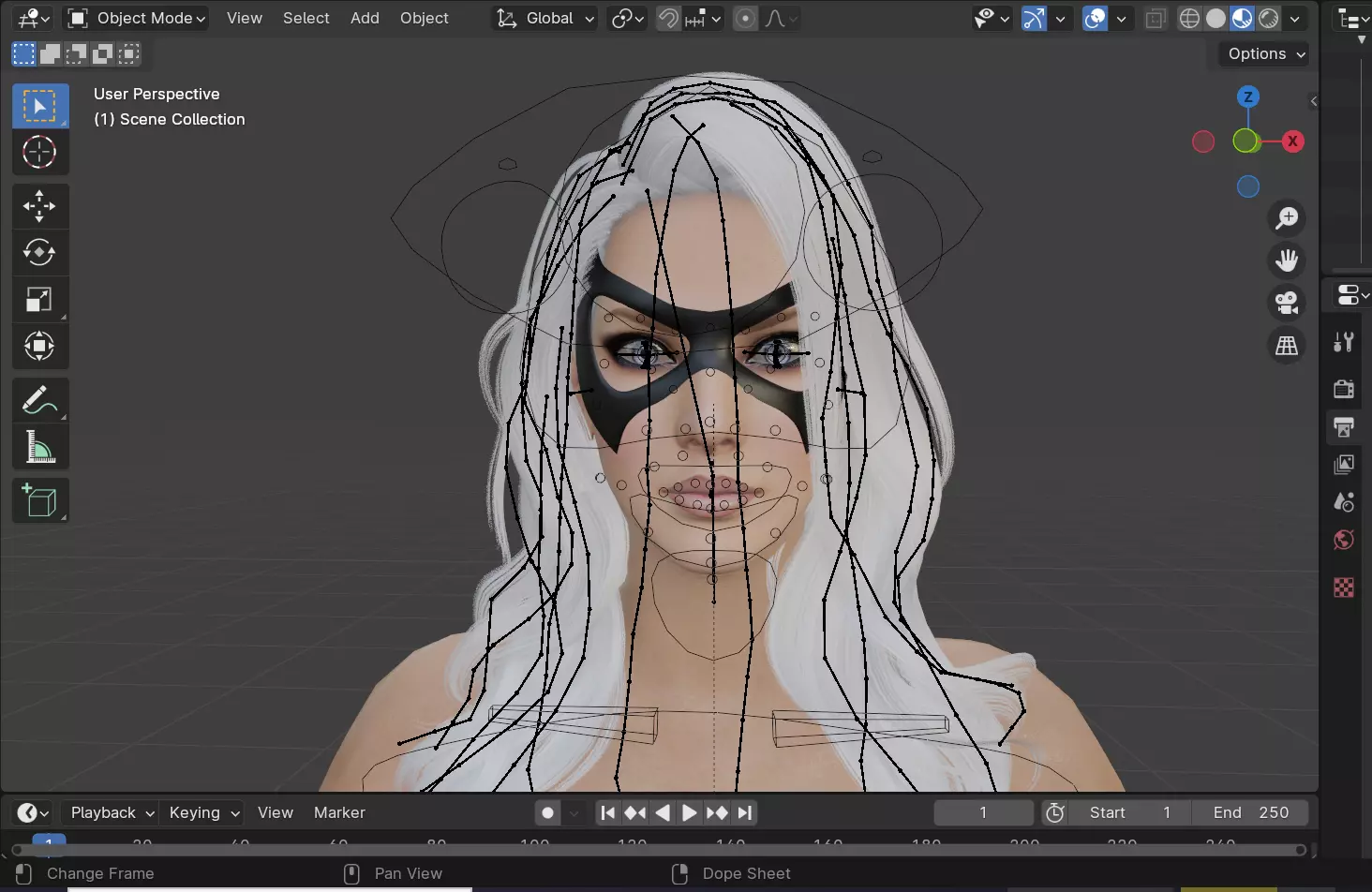1372x892 pixels.
Task: Click the zoom magnifier viewport gizmo
Action: [x=1287, y=217]
